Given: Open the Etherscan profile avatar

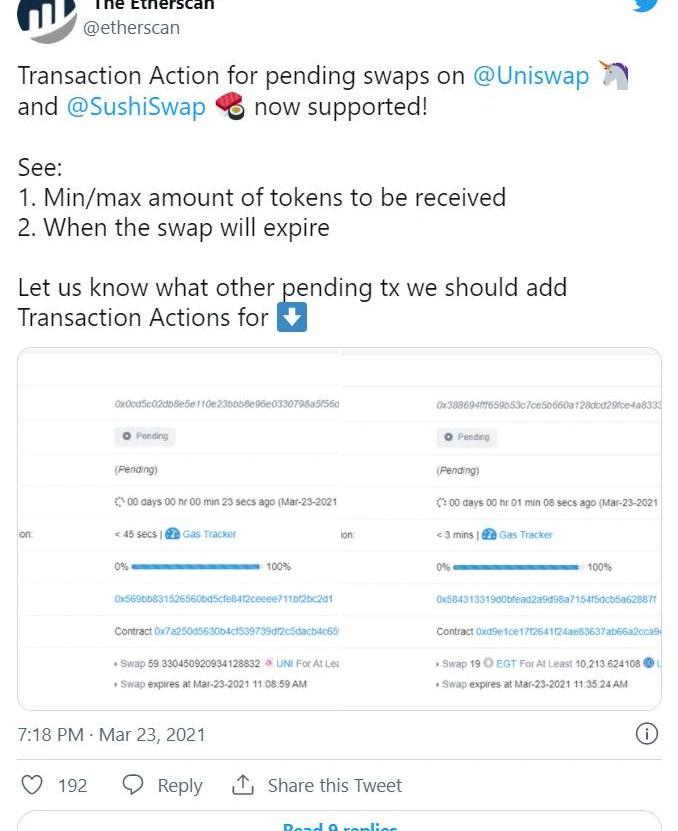Looking at the screenshot, I should [x=46, y=16].
